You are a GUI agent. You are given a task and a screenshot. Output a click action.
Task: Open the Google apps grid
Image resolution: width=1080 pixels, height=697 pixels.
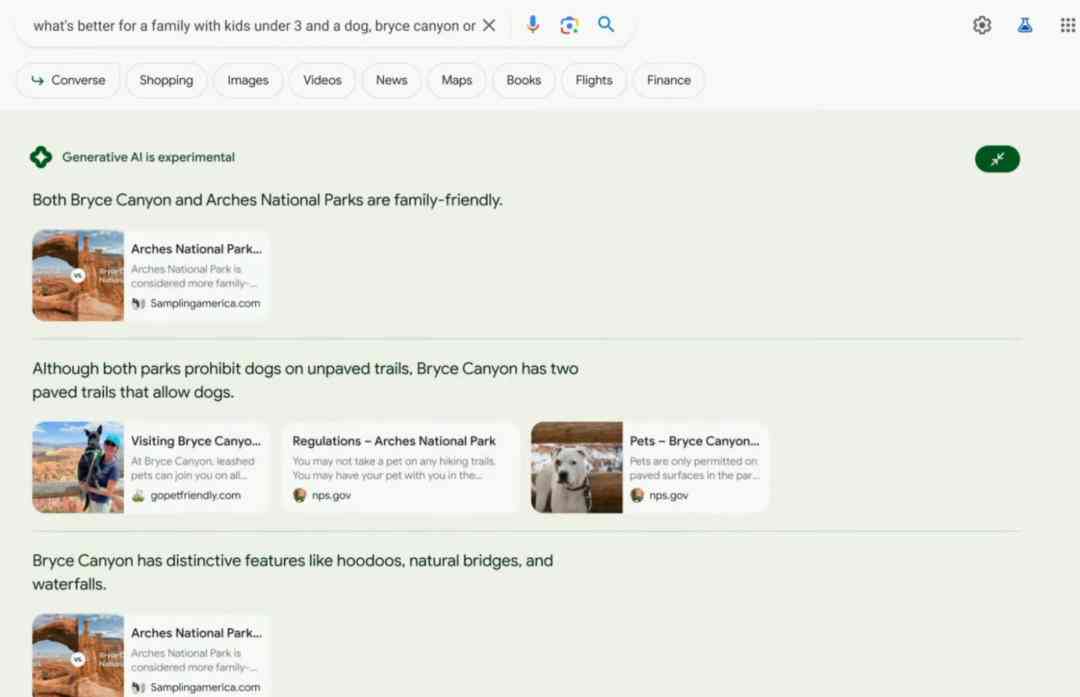coord(1068,25)
